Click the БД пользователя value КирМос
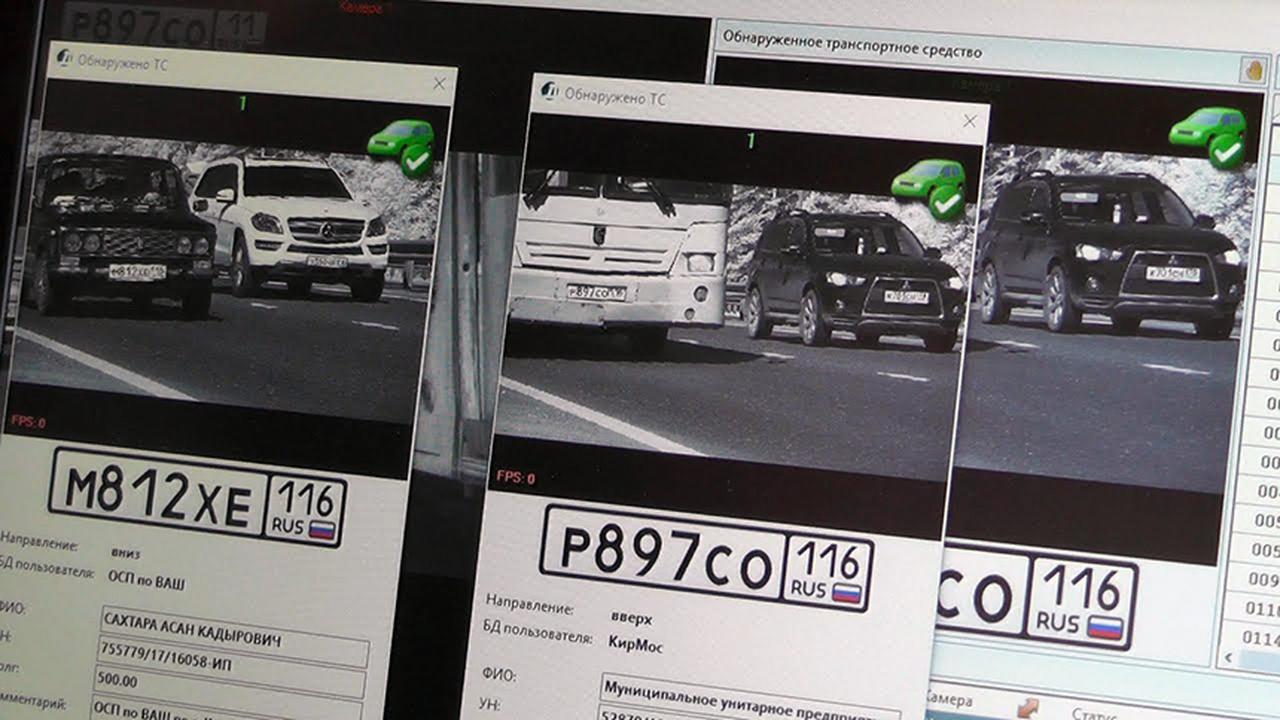Viewport: 1280px width, 720px height. tap(635, 644)
